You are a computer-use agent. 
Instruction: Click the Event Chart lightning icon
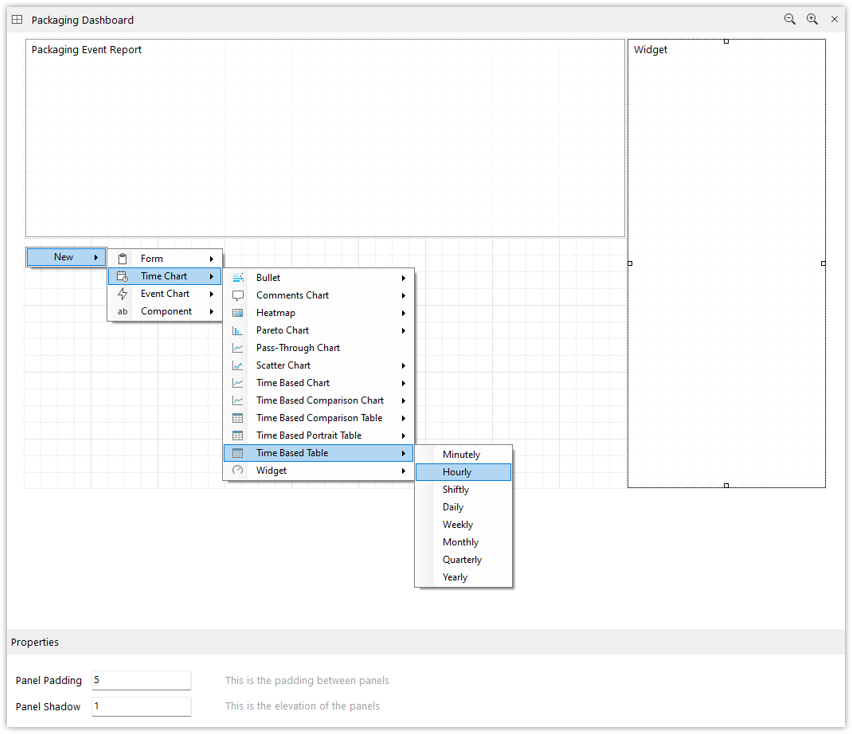point(123,294)
